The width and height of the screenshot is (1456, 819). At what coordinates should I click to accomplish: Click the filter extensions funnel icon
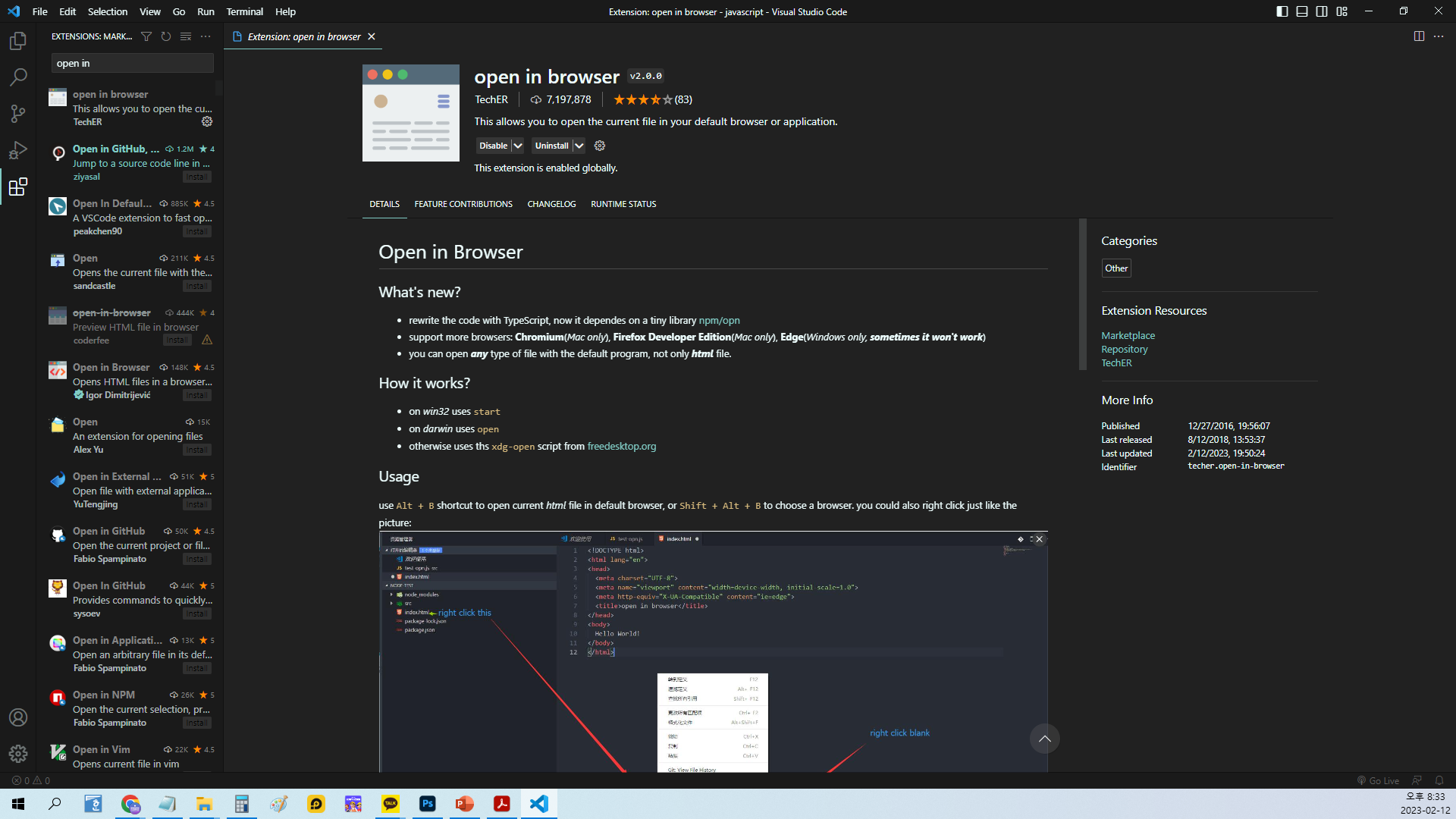click(146, 36)
